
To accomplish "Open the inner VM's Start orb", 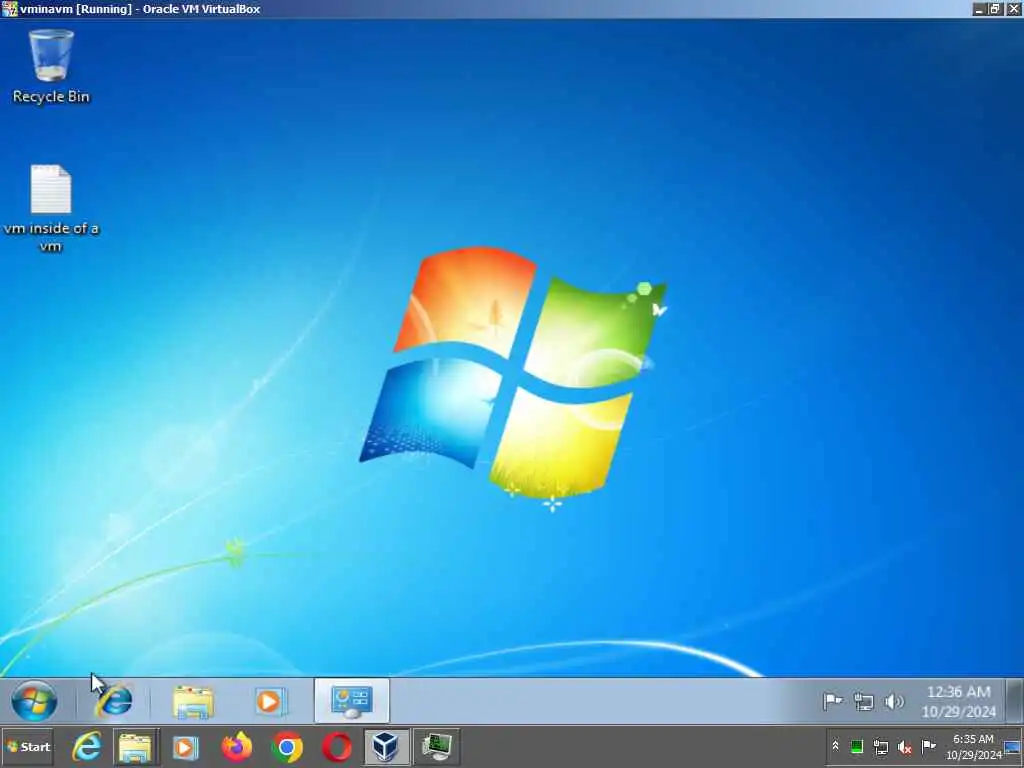I will [34, 701].
